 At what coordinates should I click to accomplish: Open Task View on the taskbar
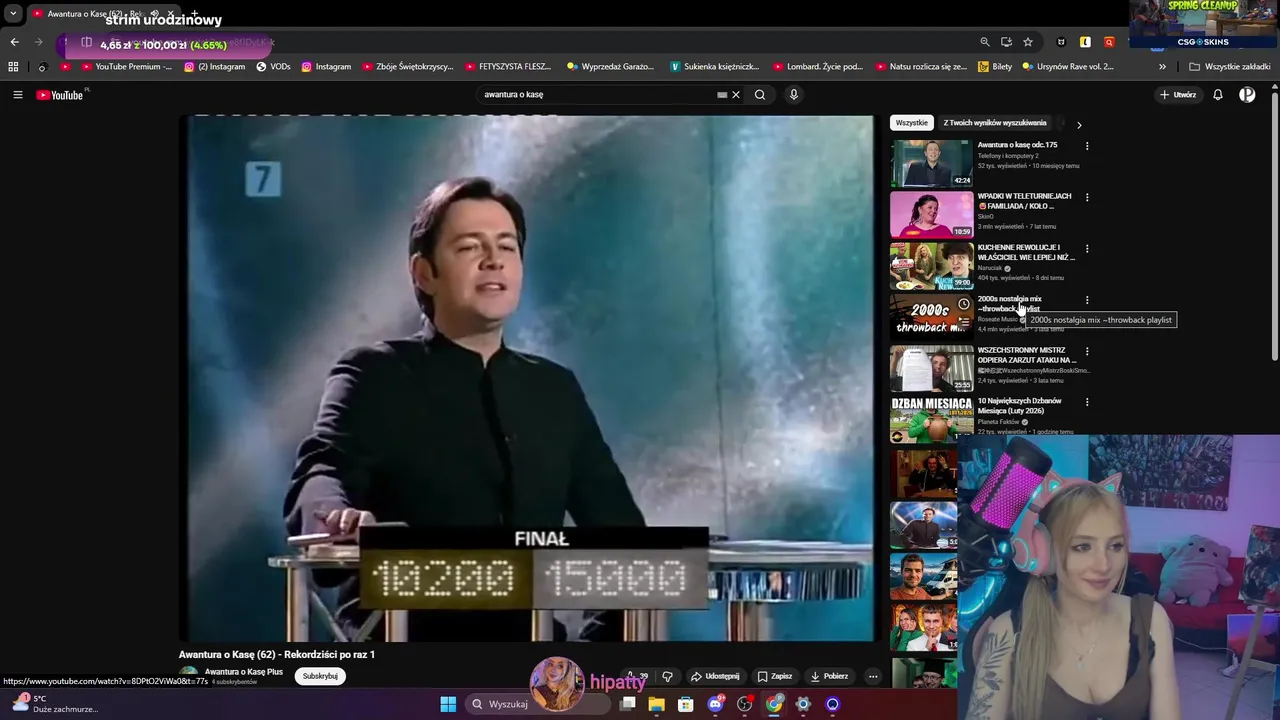pyautogui.click(x=628, y=704)
